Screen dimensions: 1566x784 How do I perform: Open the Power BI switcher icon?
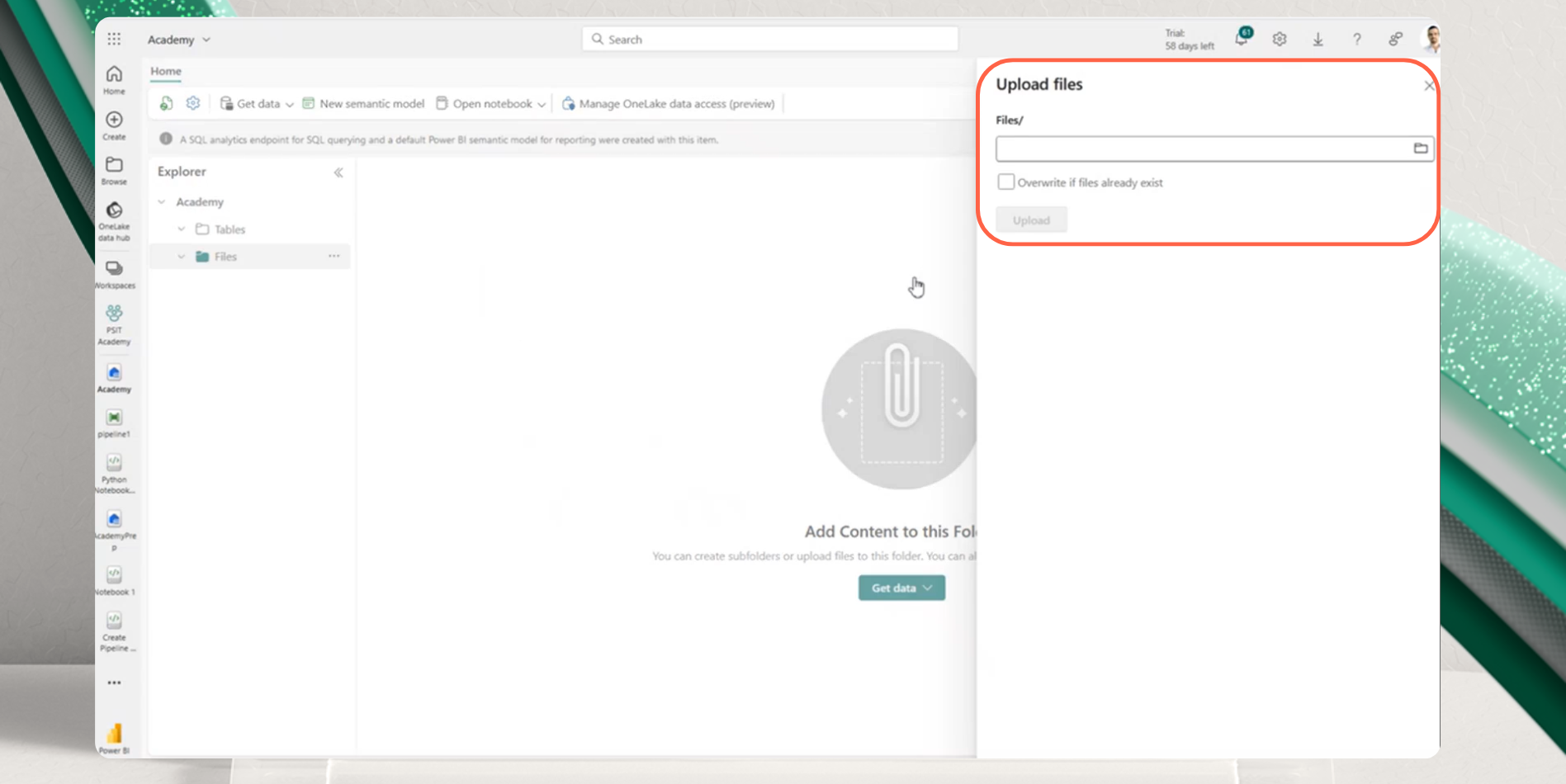coord(114,734)
